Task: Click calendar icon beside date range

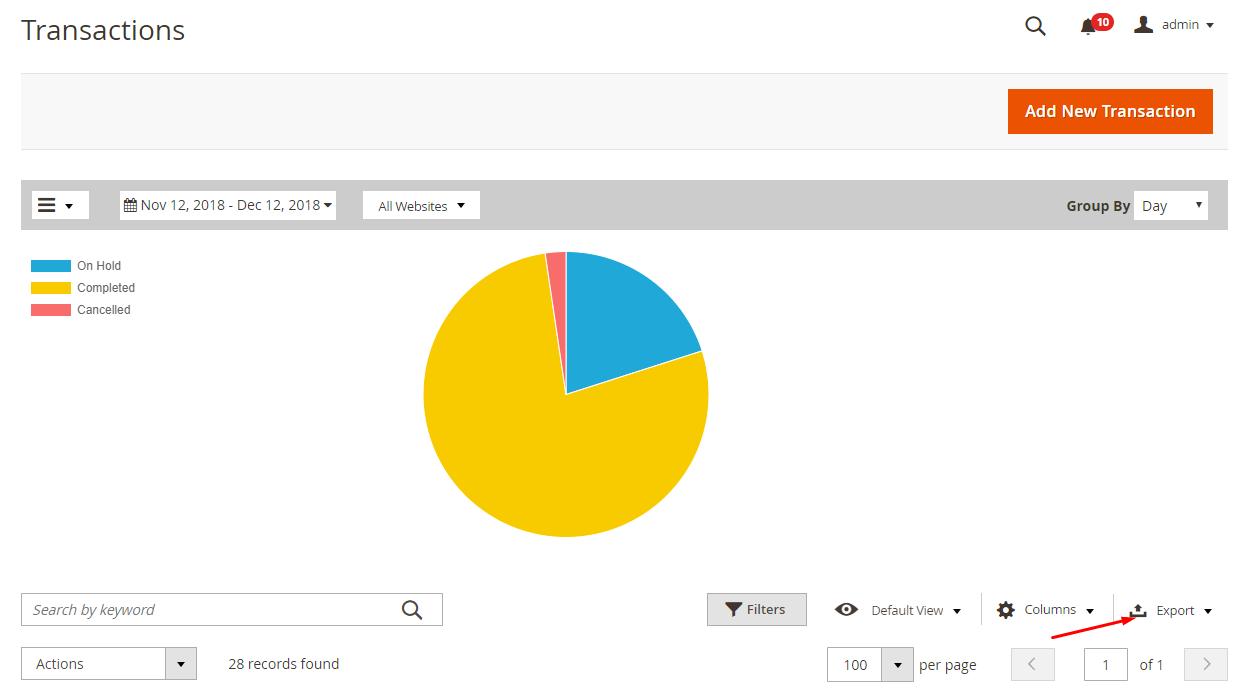Action: tap(130, 205)
